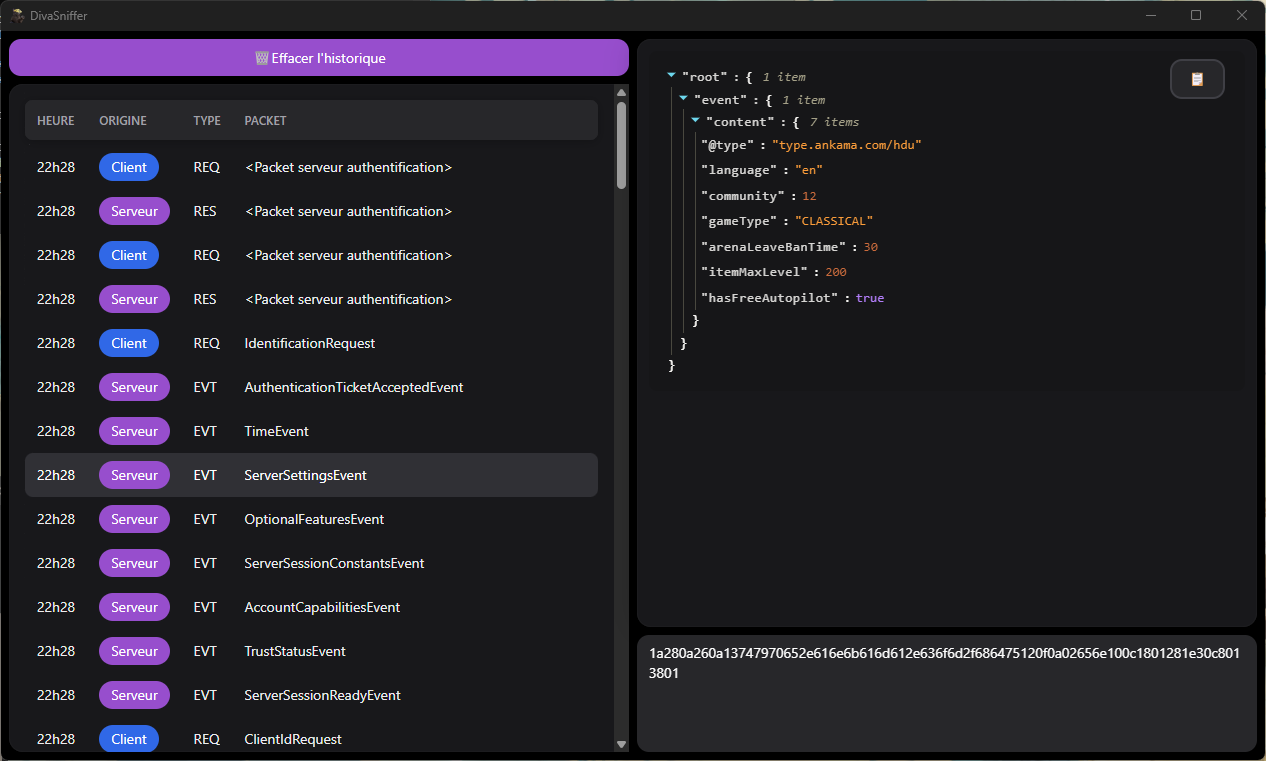Collapse the "root" JSON node
Image resolution: width=1266 pixels, height=761 pixels.
[x=671, y=76]
